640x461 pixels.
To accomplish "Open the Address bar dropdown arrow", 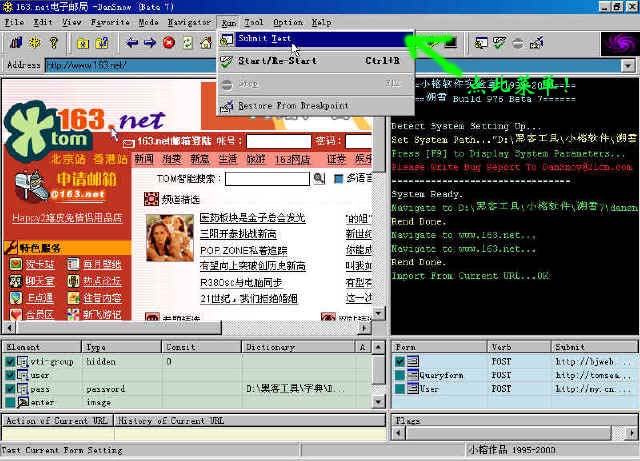I will (x=628, y=65).
